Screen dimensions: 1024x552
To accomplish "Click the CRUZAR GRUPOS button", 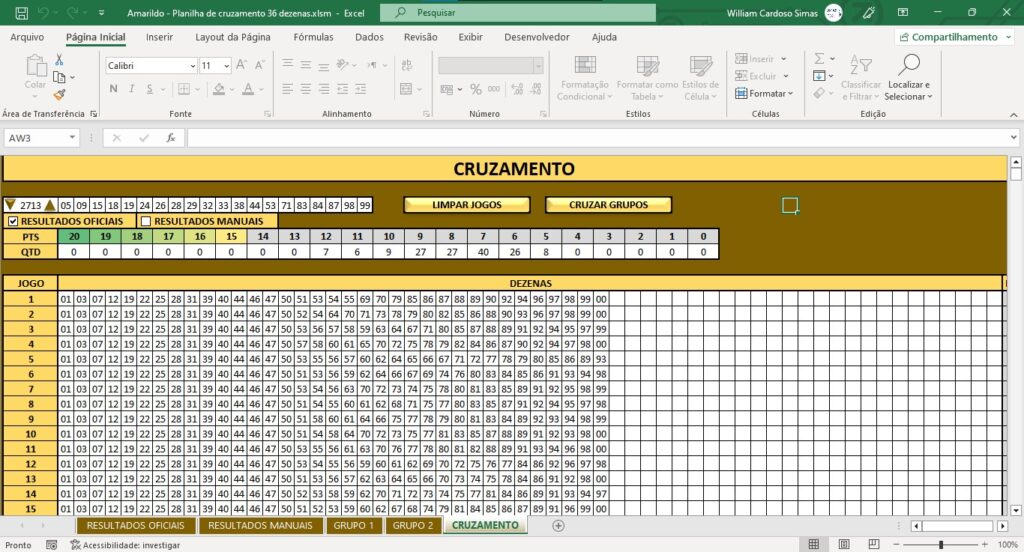I will 608,205.
